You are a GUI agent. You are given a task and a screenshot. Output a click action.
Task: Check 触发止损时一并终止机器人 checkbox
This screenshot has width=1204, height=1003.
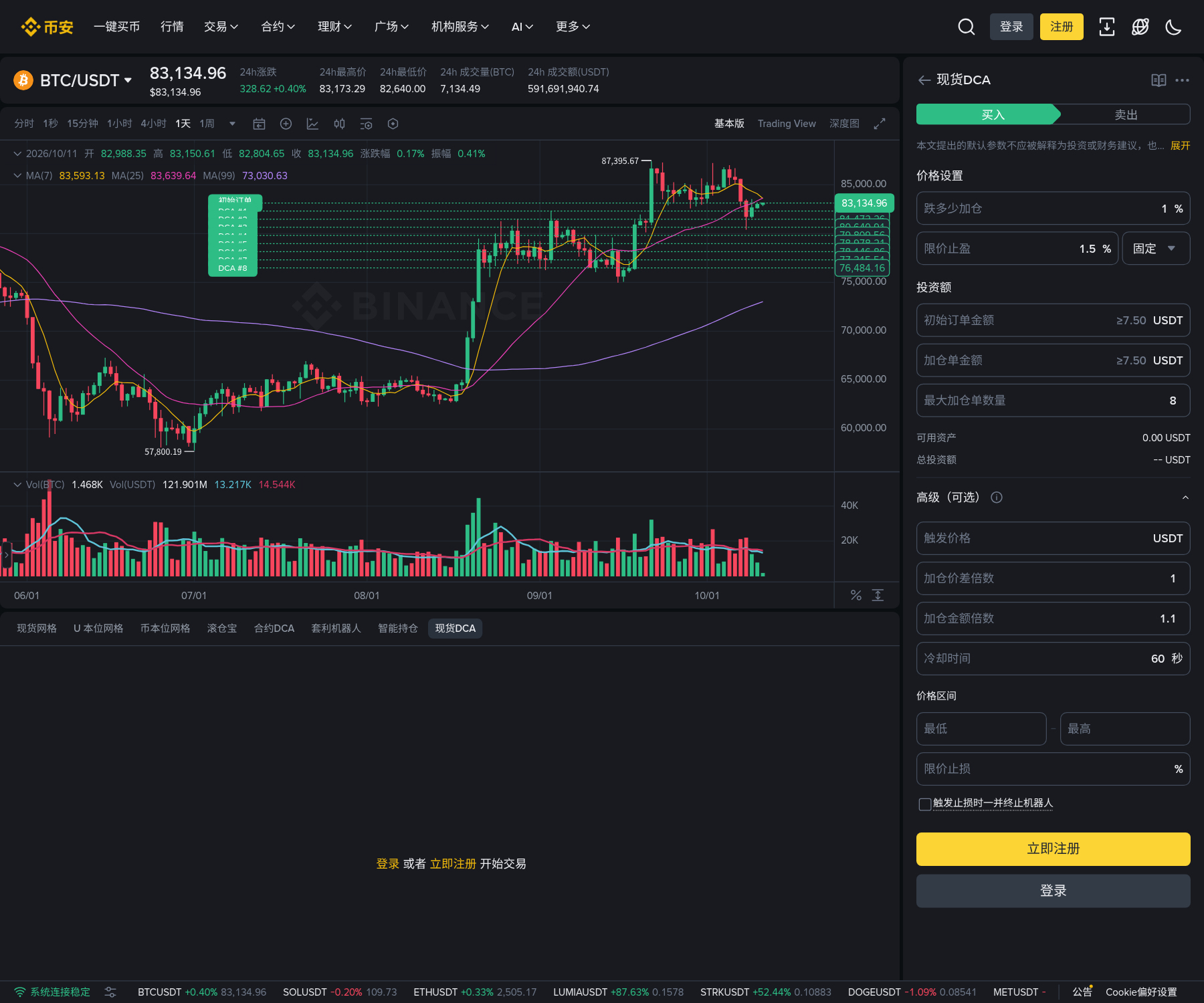click(925, 804)
